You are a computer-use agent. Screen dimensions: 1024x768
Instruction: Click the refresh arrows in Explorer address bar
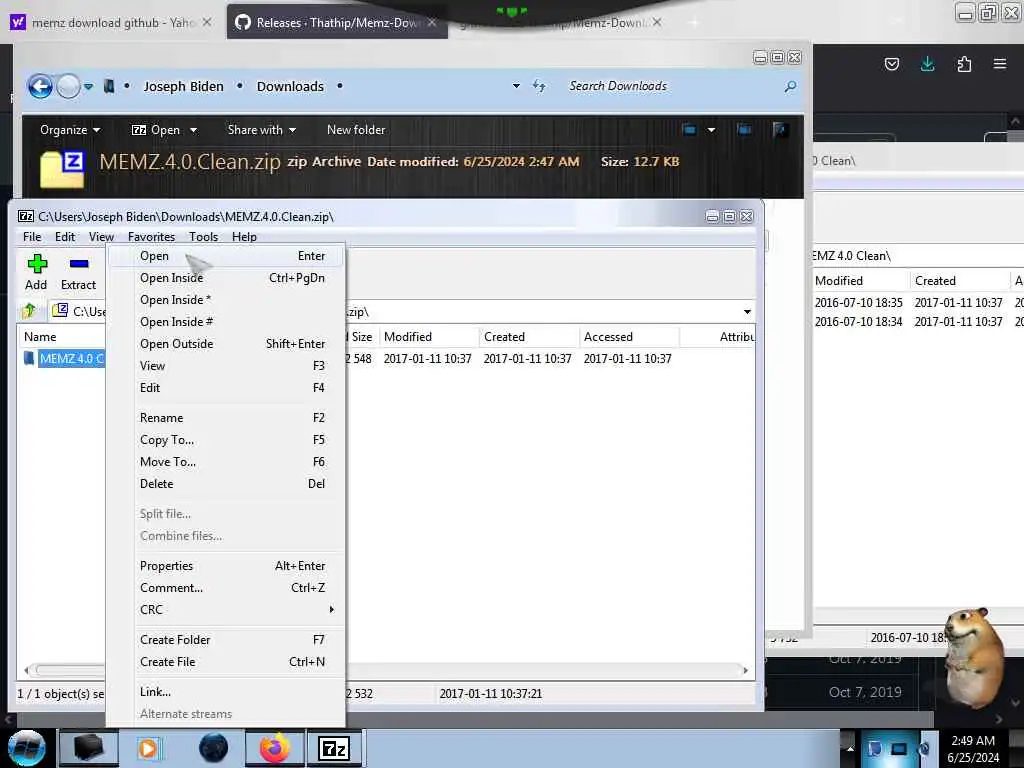(539, 86)
